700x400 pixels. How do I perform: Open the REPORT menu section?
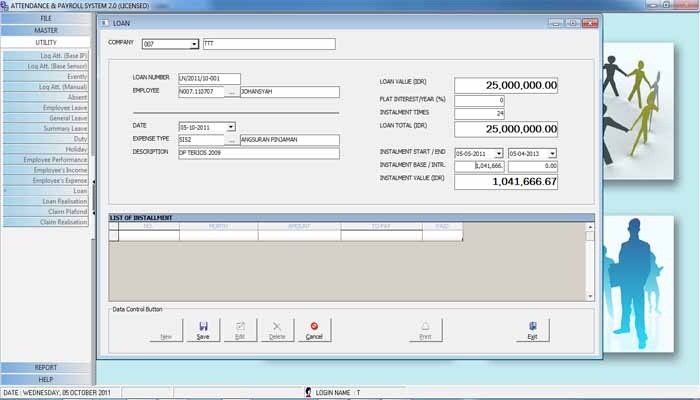(x=46, y=367)
